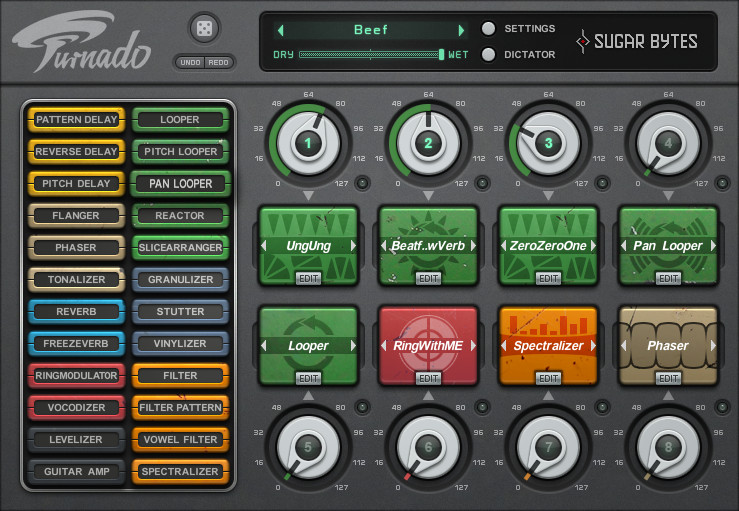Select the beige Phaser effect slot
739x511 pixels.
tap(668, 346)
